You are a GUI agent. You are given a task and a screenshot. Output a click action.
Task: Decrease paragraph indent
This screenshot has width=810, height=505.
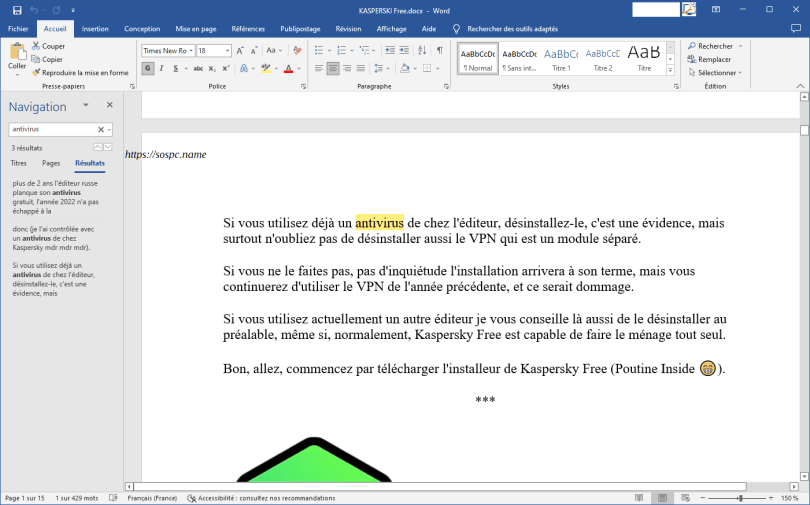pos(390,50)
